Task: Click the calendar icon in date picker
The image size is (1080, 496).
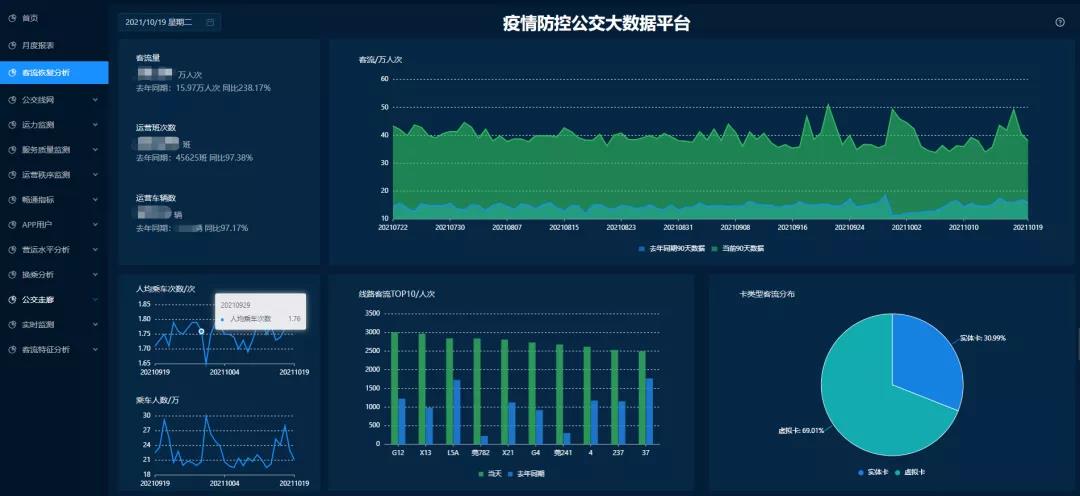Action: pyautogui.click(x=210, y=22)
